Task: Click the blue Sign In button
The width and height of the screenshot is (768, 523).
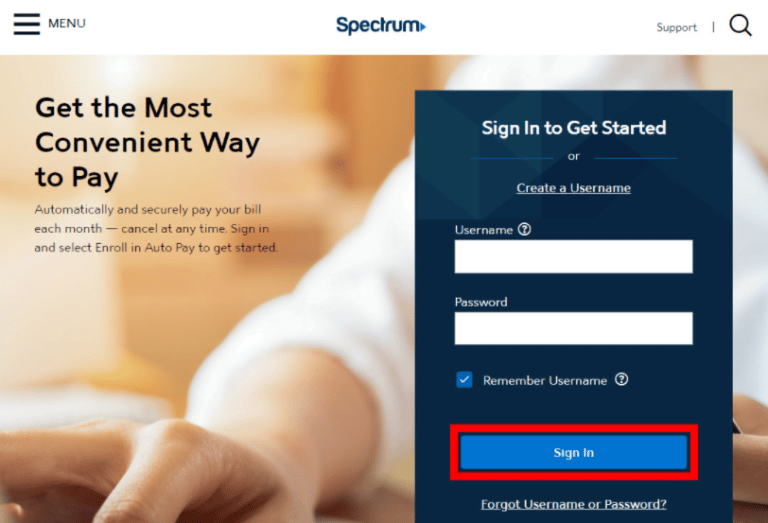Action: coord(574,452)
